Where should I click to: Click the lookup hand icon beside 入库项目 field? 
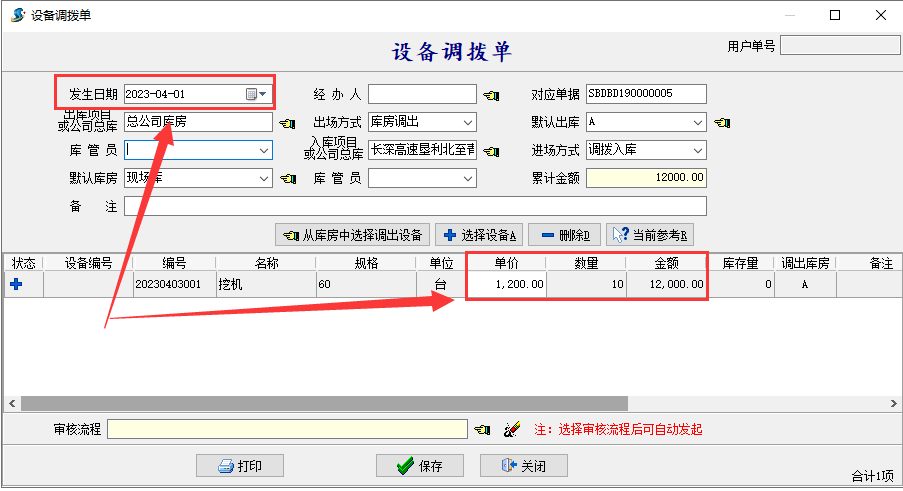490,151
